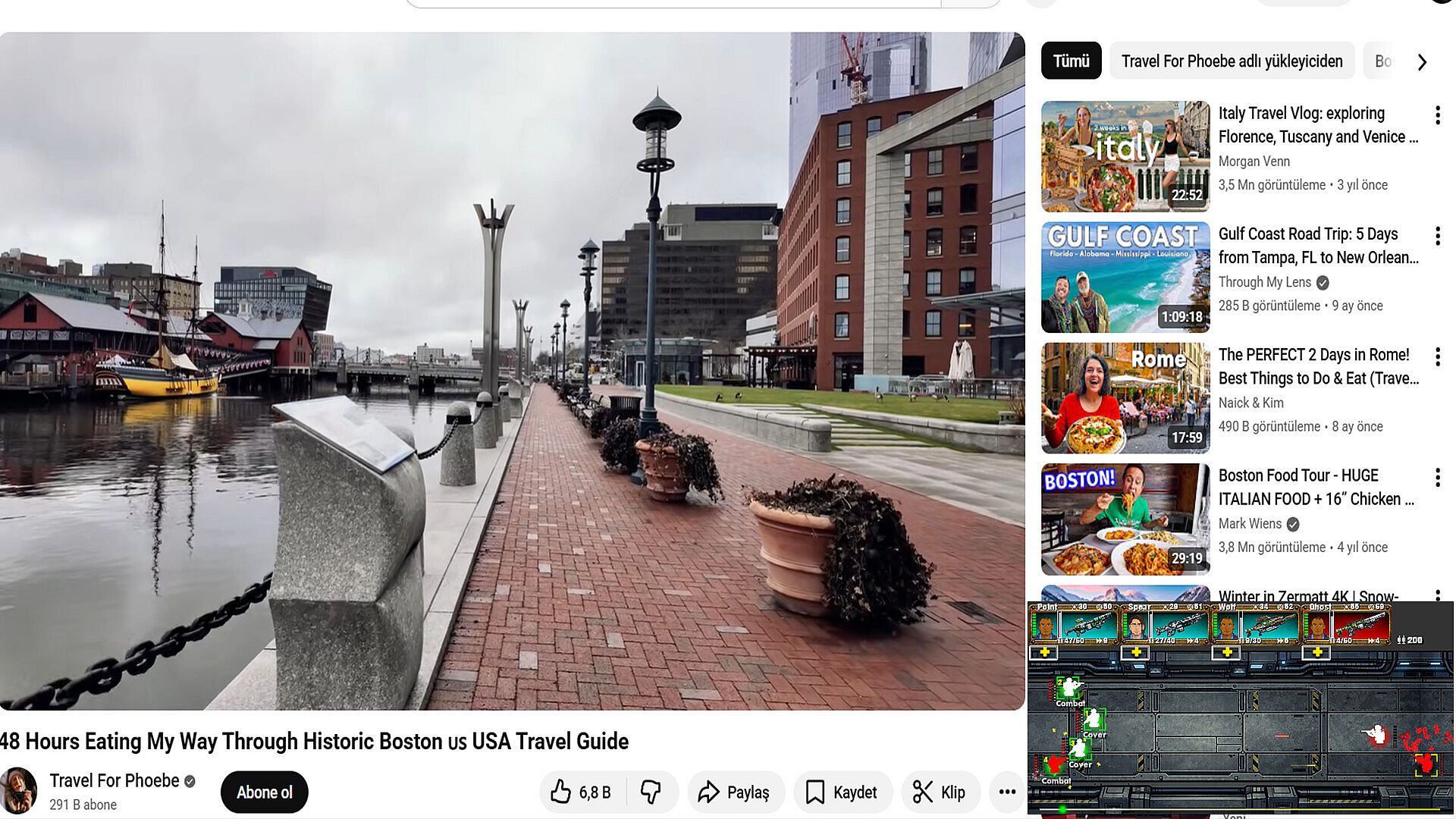Image resolution: width=1456 pixels, height=819 pixels.
Task: Open options menu for Boston Food Tour
Action: point(1437,478)
